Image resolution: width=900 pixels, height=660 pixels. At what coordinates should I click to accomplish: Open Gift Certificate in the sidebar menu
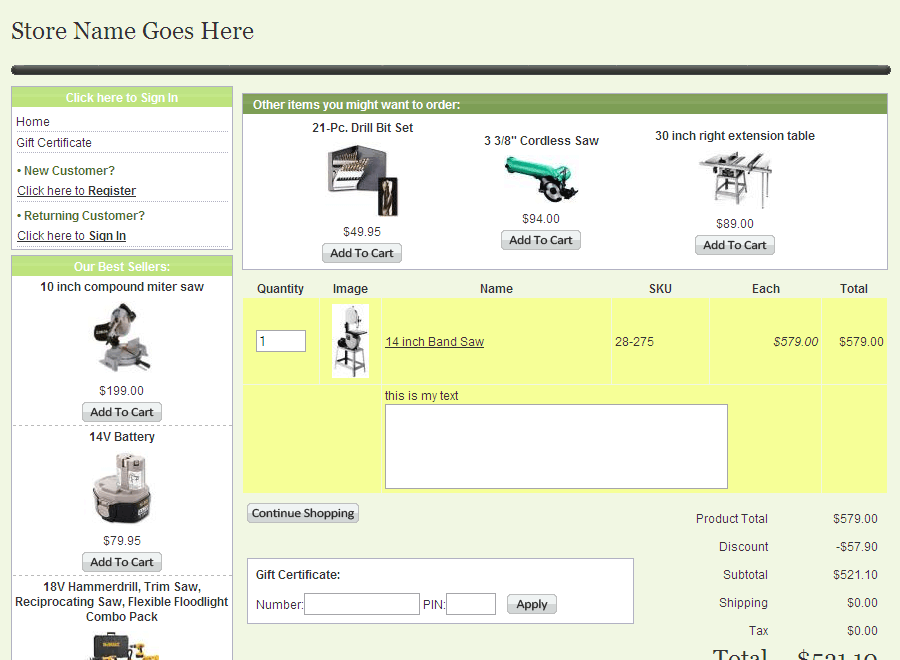coord(54,143)
